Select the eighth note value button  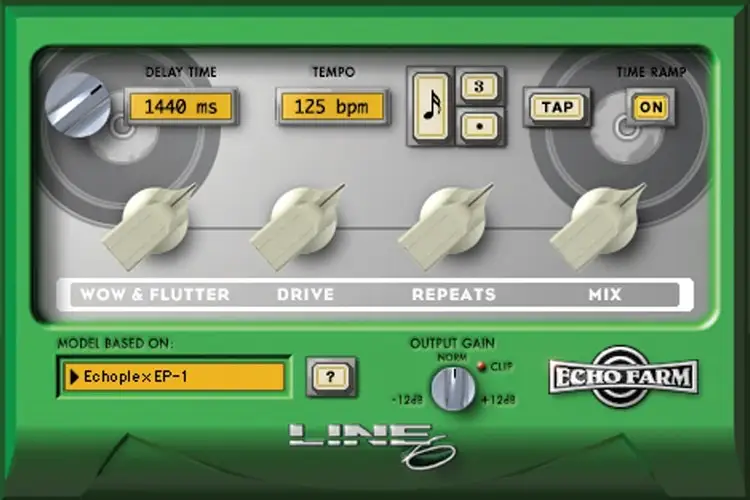tap(430, 107)
